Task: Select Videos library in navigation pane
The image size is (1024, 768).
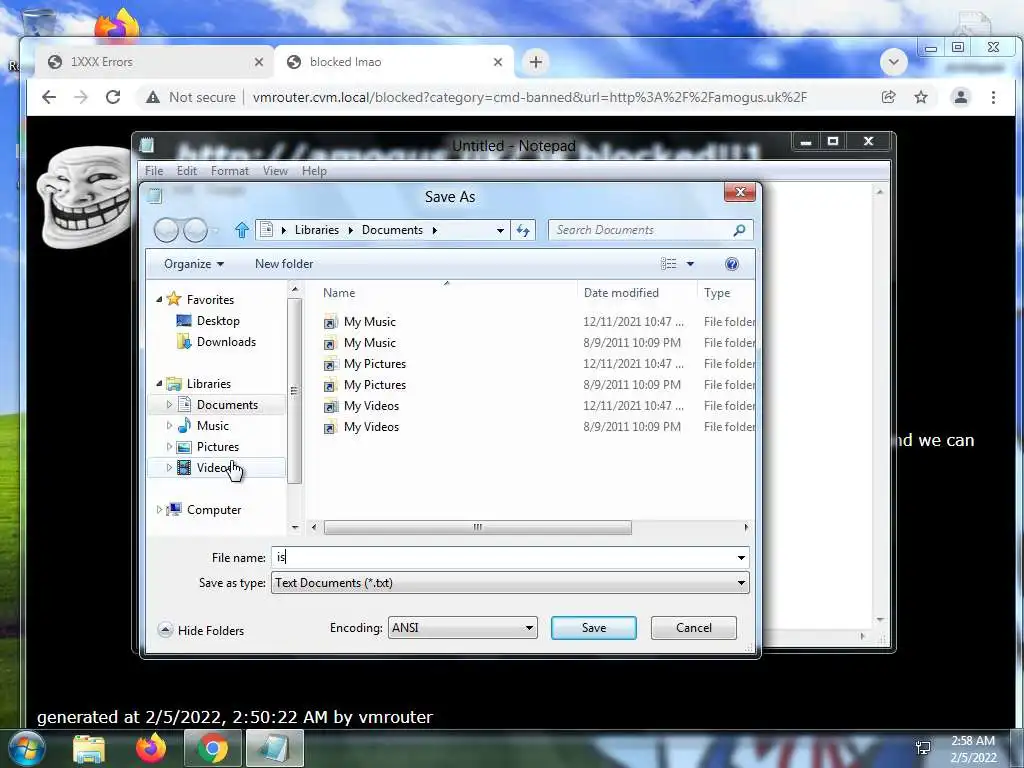Action: pos(216,468)
